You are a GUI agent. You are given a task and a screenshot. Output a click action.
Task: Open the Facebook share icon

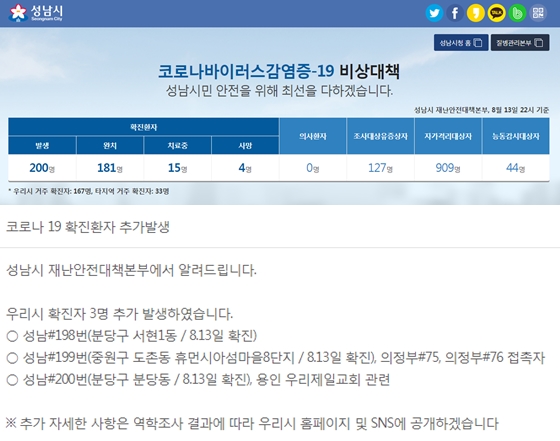click(x=455, y=13)
